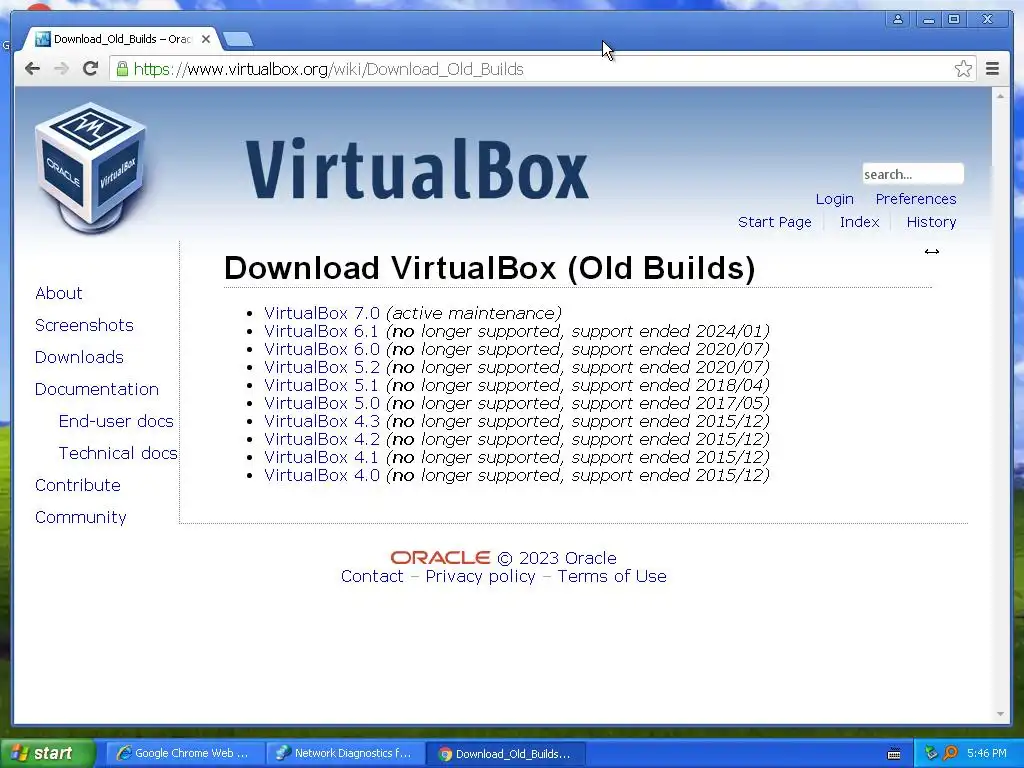Click the magnifier icon in the system tray

coord(950,753)
